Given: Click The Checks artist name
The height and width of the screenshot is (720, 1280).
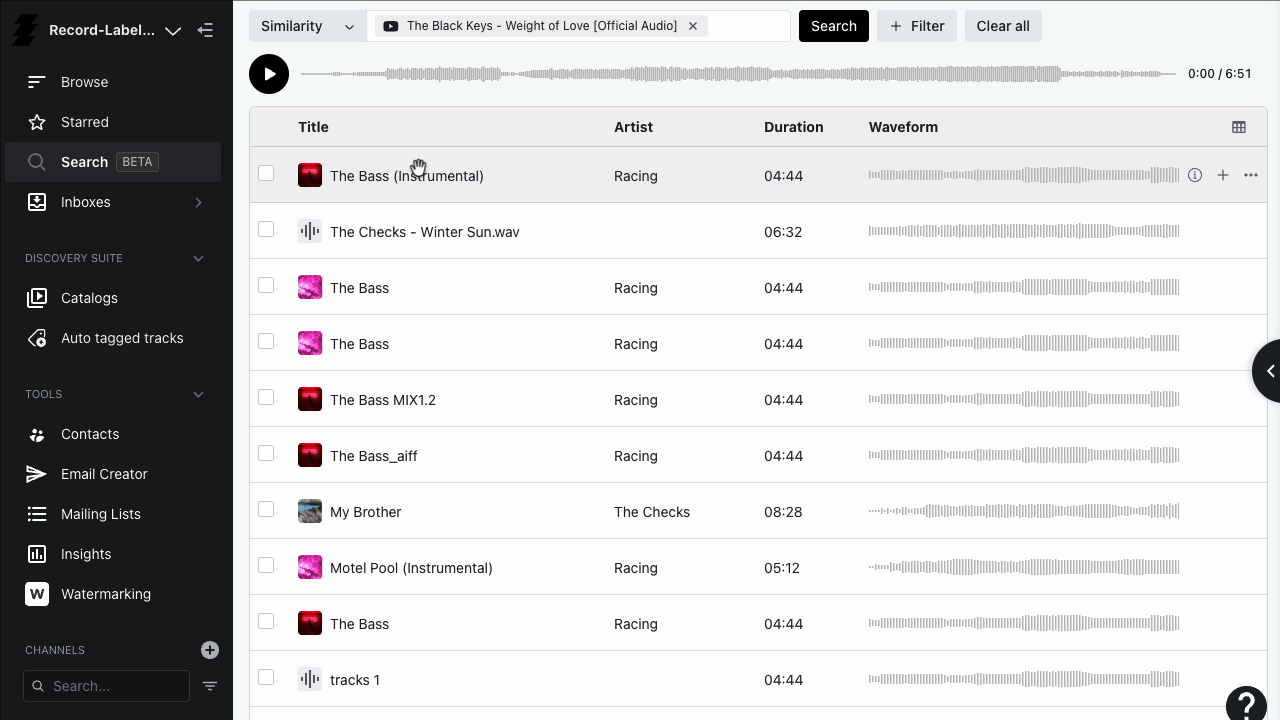Looking at the screenshot, I should 652,512.
